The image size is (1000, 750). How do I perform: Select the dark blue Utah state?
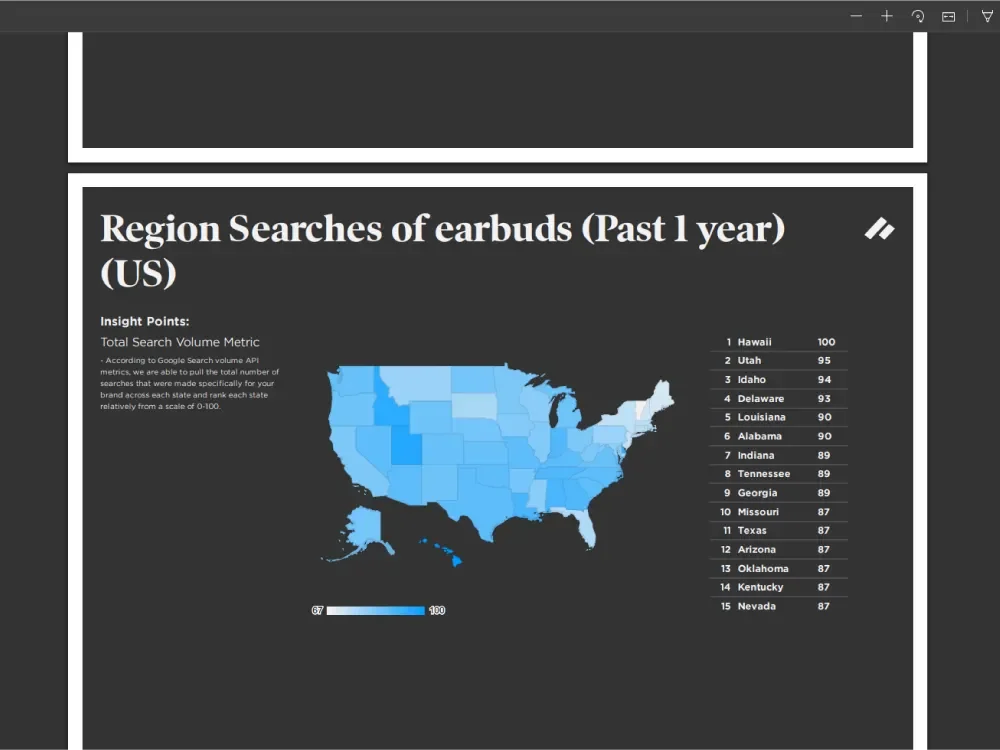click(405, 446)
